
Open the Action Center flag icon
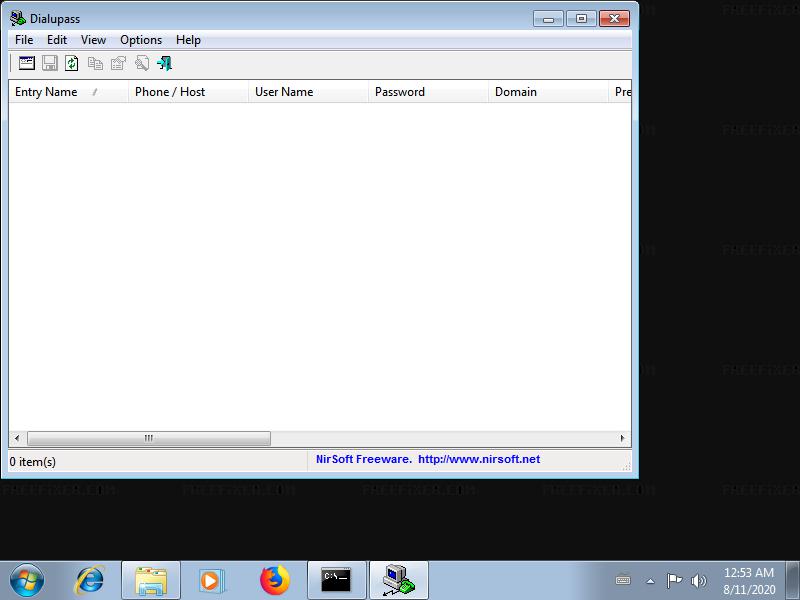click(674, 580)
